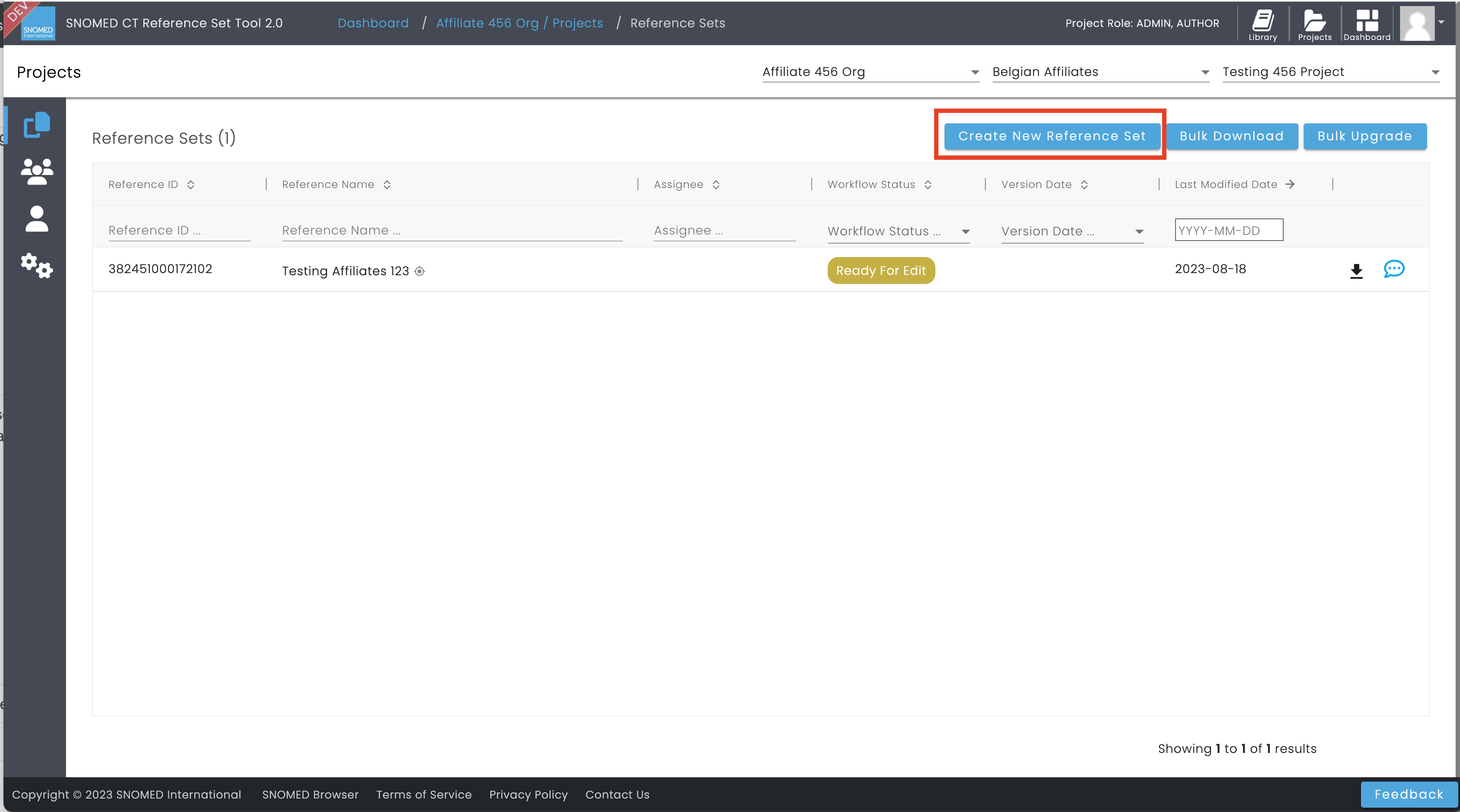
Task: Sort by Reference ID column
Action: 191,185
